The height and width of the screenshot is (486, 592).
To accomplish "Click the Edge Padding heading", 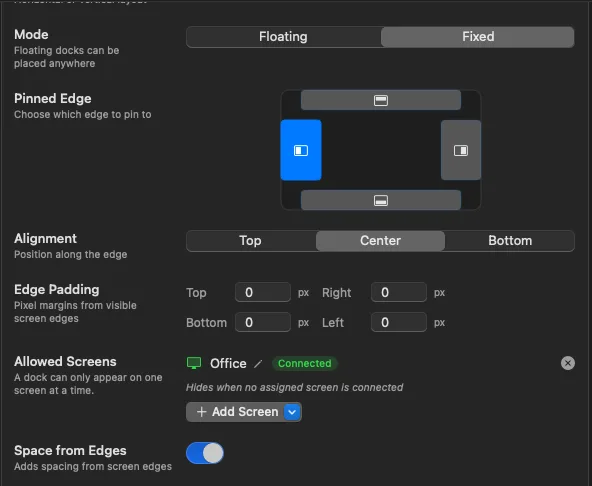I will [57, 290].
